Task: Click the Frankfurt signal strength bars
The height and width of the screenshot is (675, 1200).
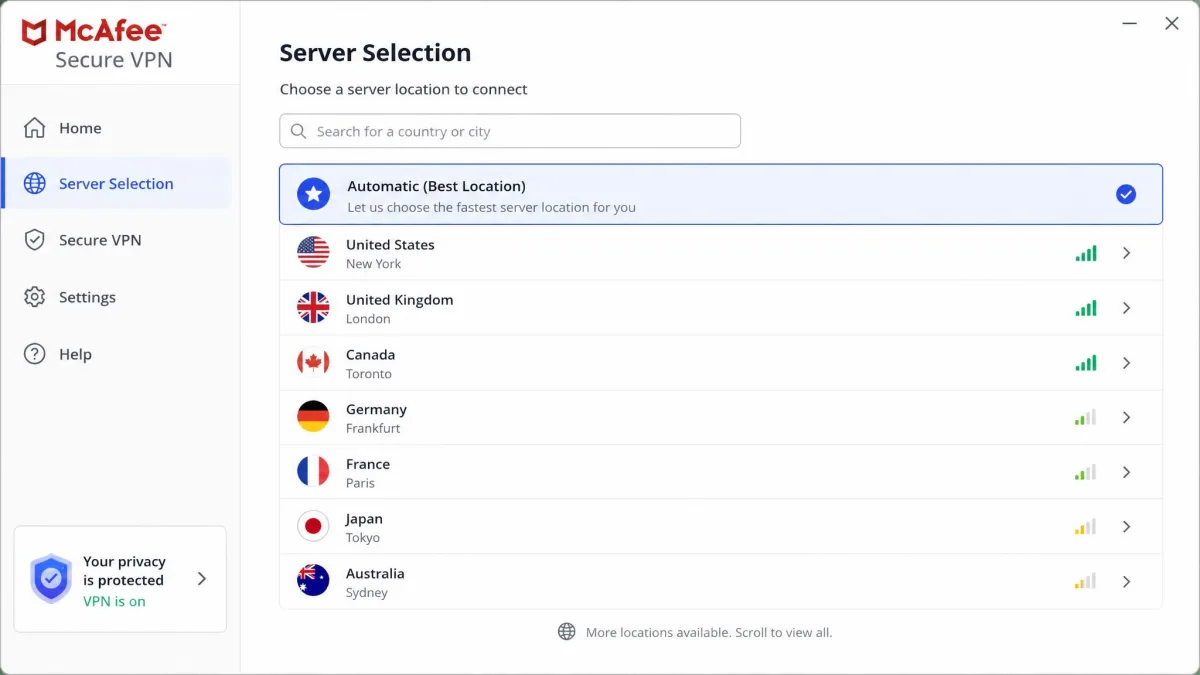Action: [x=1086, y=417]
